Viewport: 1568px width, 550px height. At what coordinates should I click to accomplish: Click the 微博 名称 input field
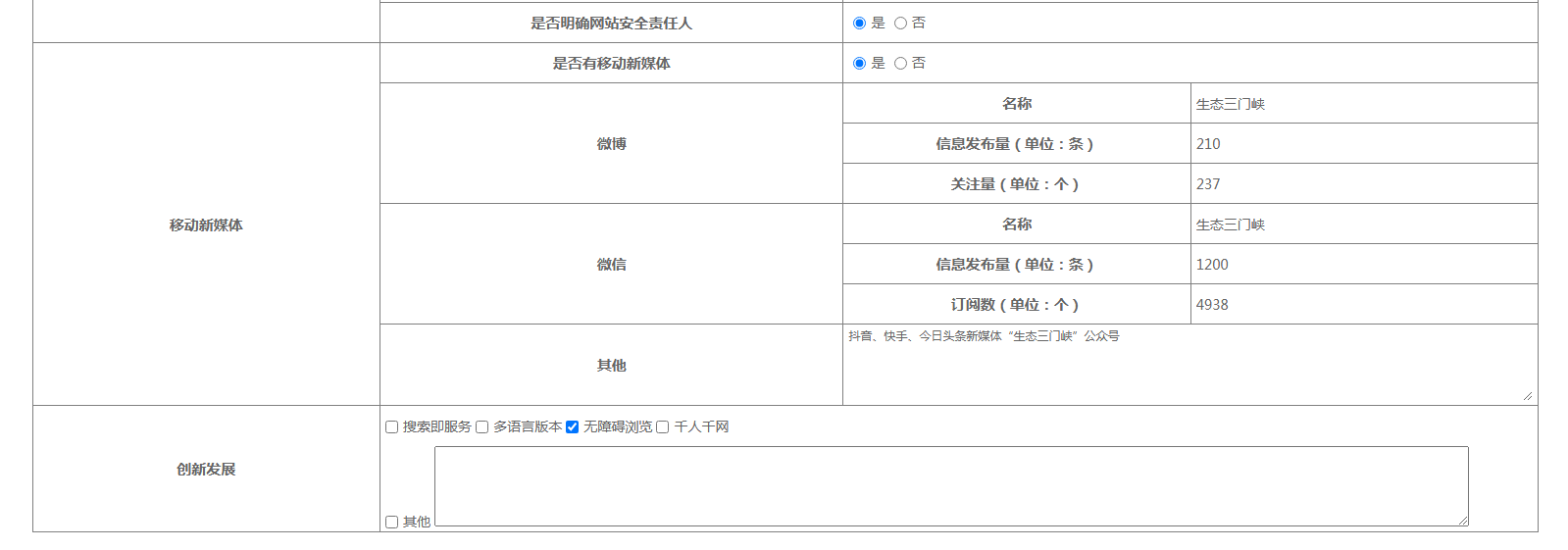pyautogui.click(x=1363, y=104)
